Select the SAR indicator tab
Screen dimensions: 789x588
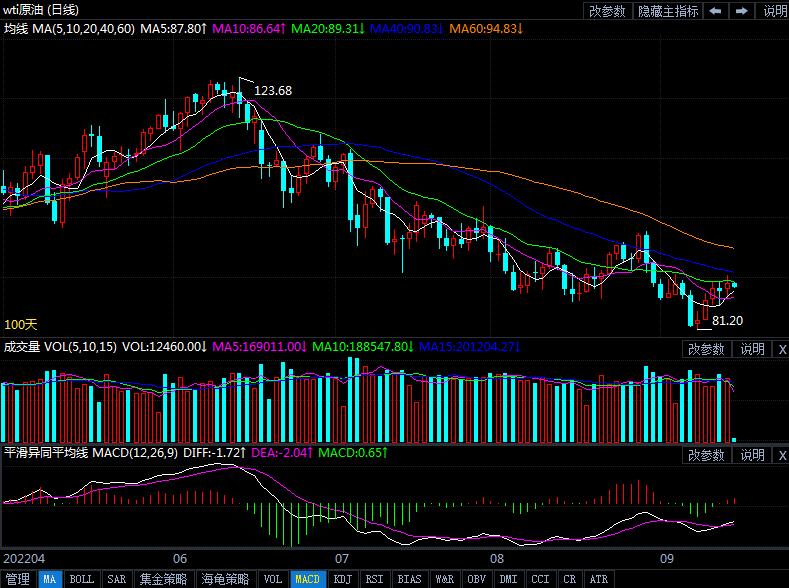tap(116, 579)
